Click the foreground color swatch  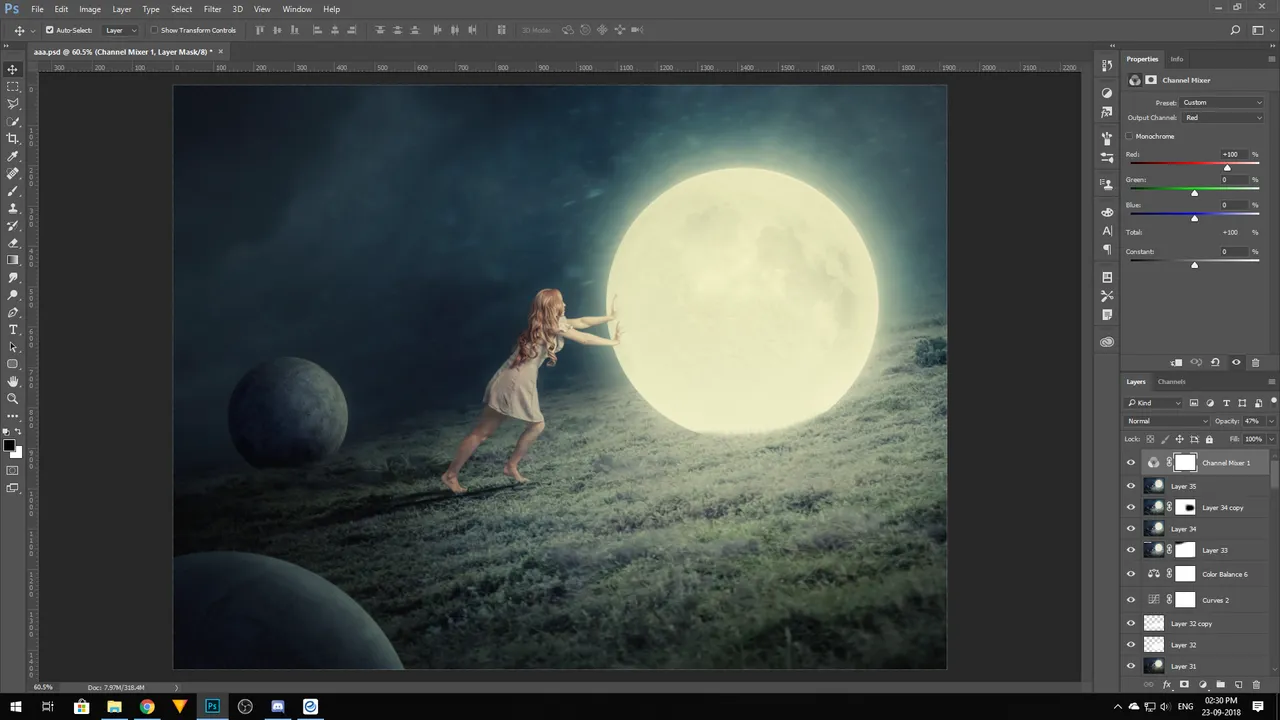[9, 445]
